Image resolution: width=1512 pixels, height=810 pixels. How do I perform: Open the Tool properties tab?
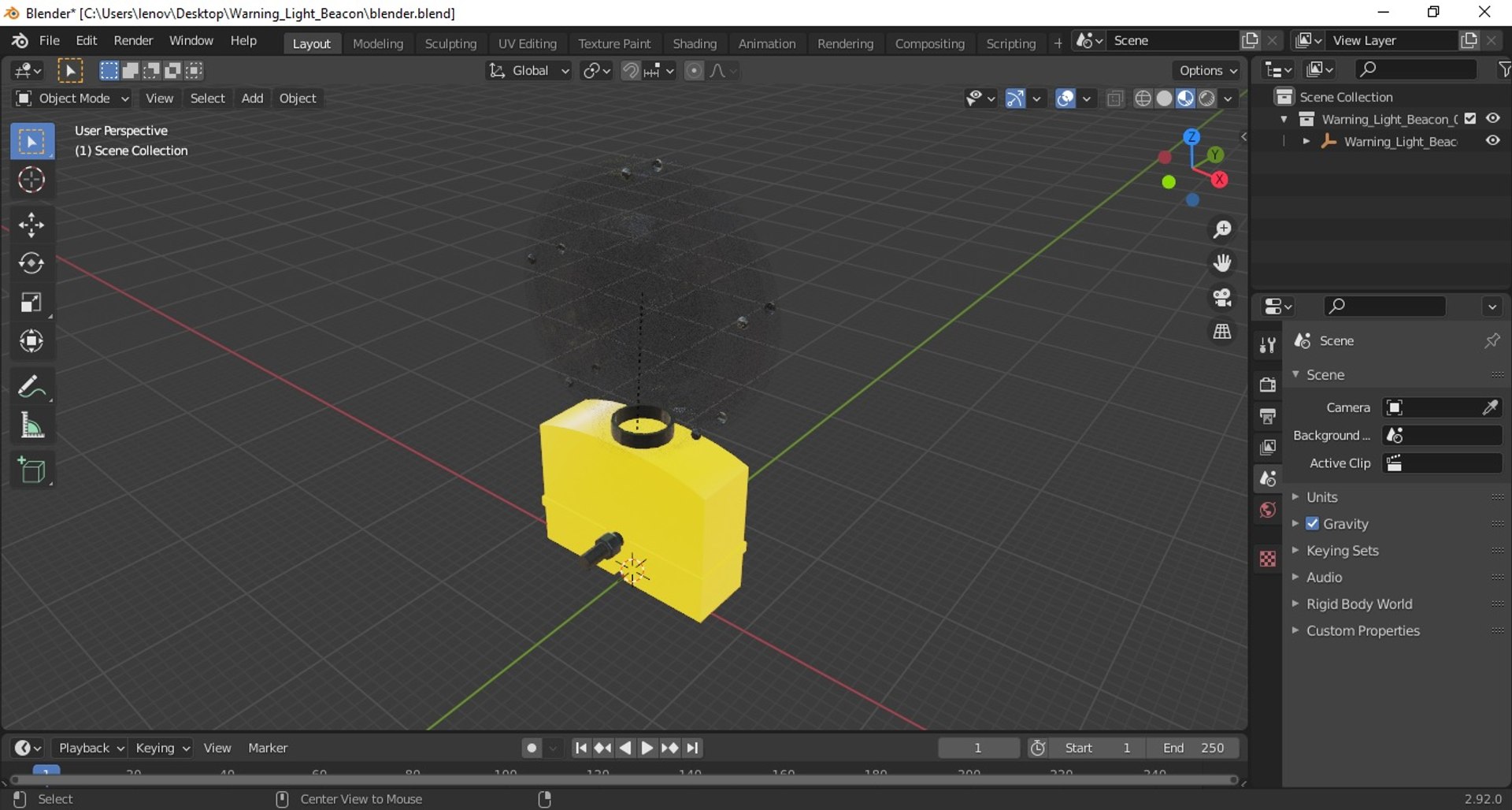point(1267,345)
